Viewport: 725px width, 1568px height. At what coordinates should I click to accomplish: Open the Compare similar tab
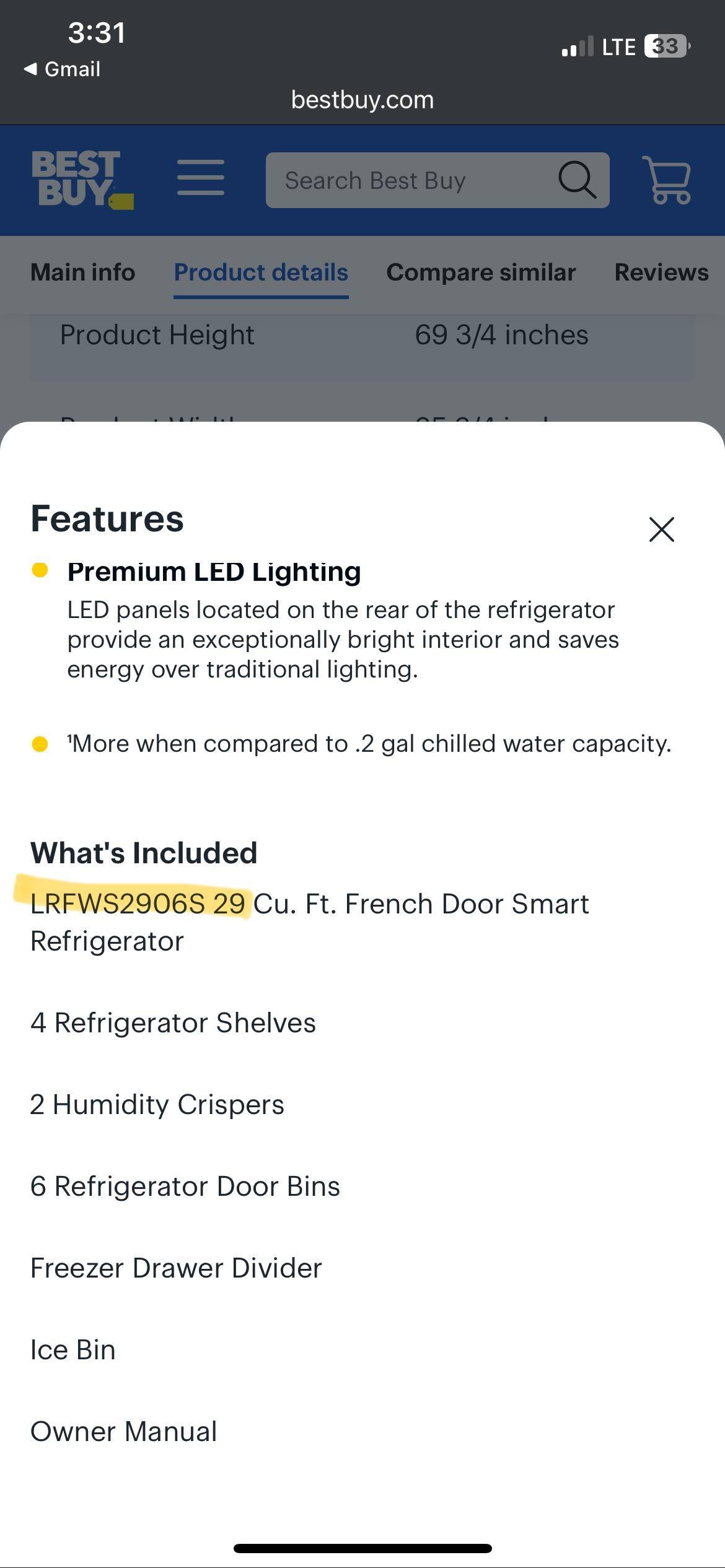(x=481, y=272)
